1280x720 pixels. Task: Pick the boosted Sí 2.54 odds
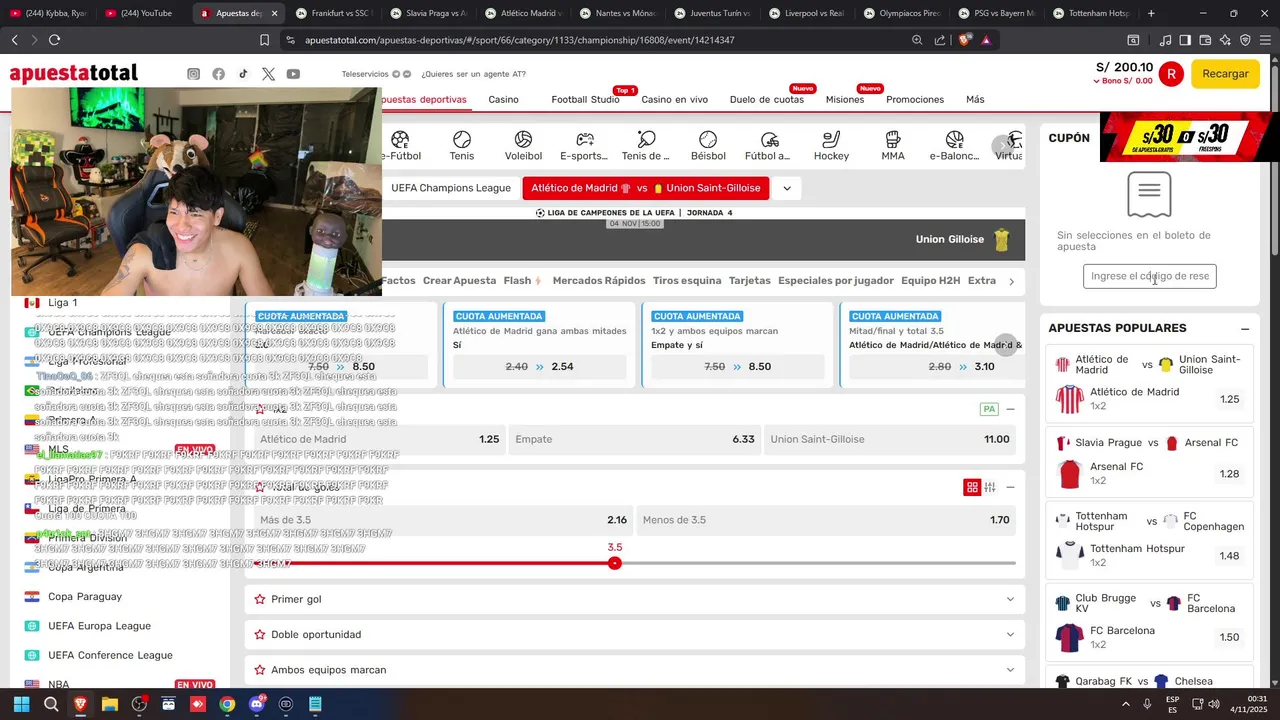(x=539, y=367)
